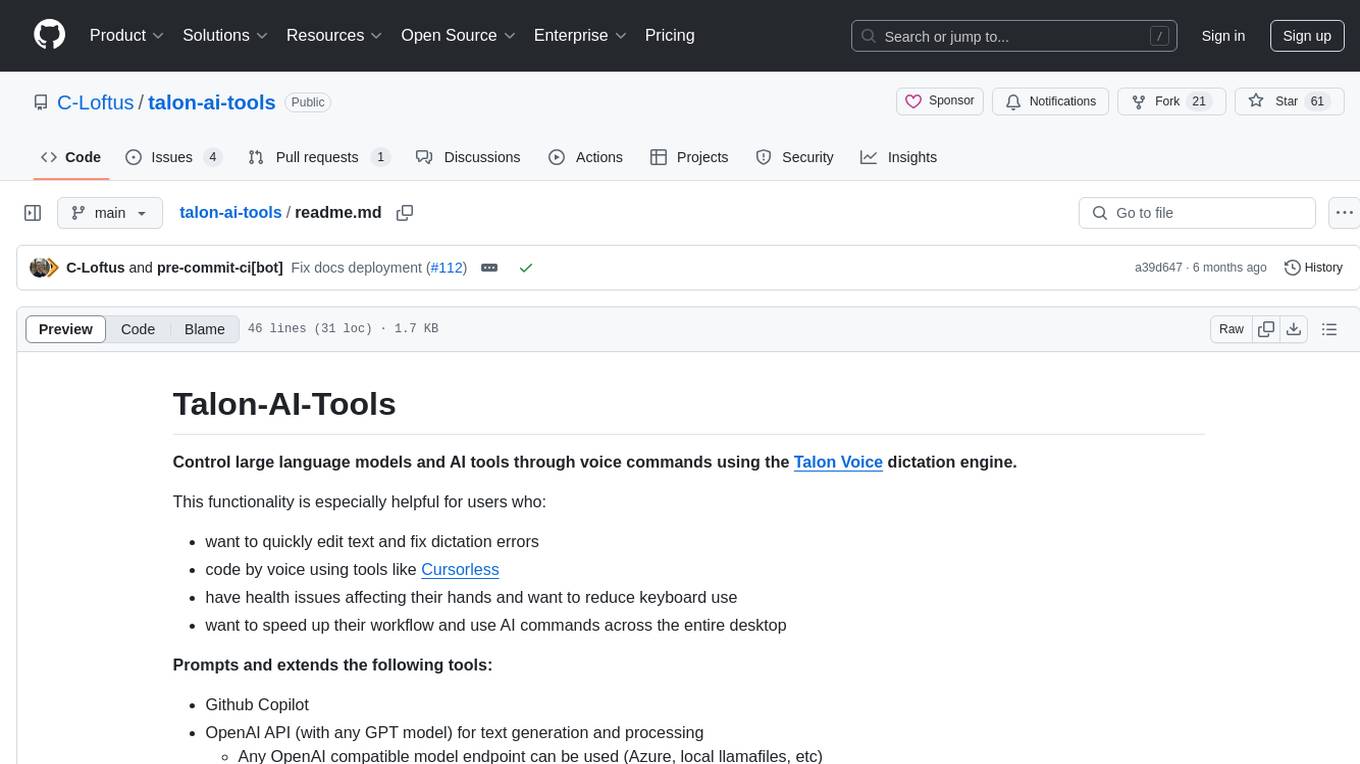Click '46 lines (31 loc) · 1.7 KB' text
The width and height of the screenshot is (1360, 764).
point(343,329)
